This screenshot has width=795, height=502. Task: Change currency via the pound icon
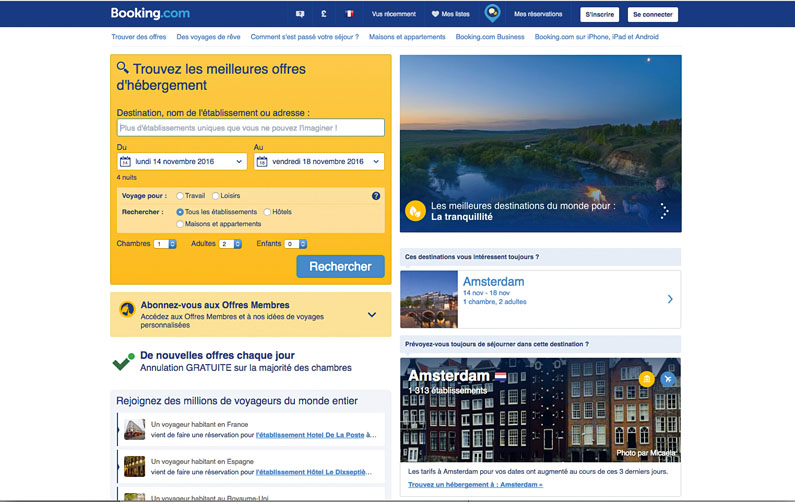coord(323,14)
